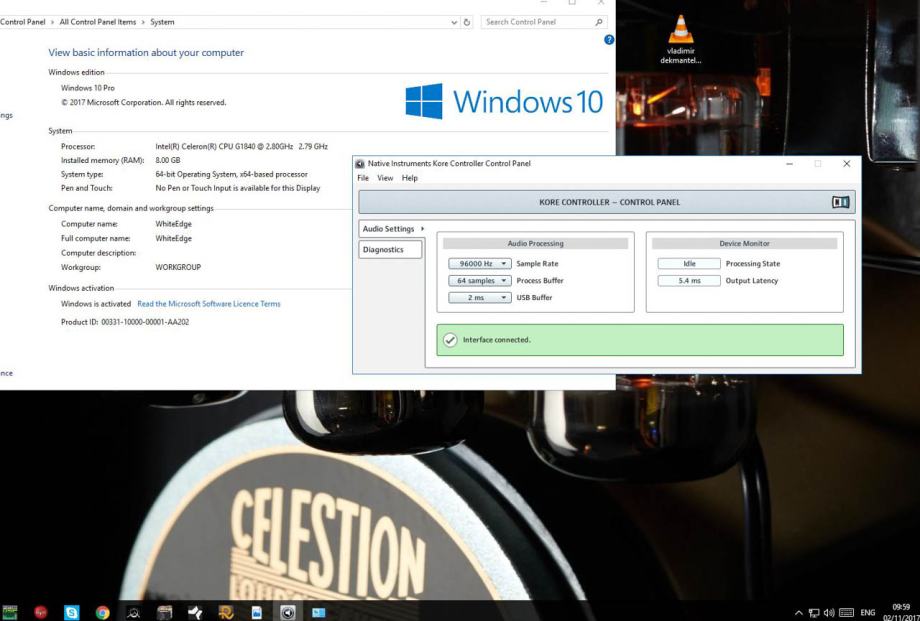Change the USB Buffer dropdown value
This screenshot has width=920, height=621.
(x=480, y=298)
